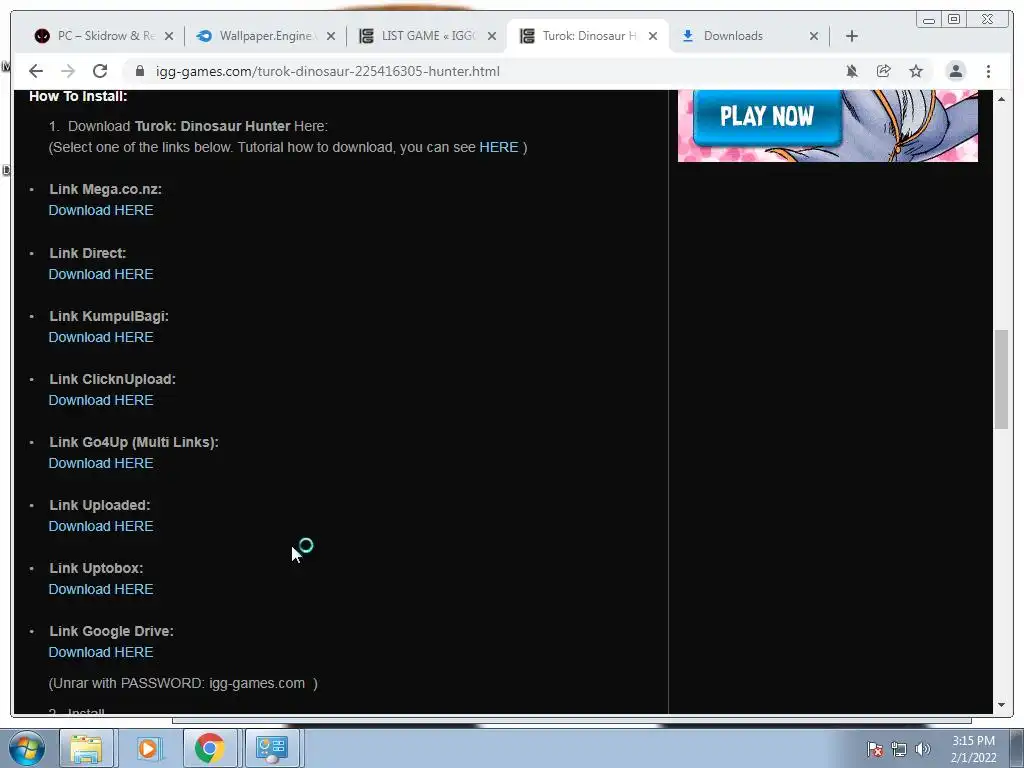Share this page via share icon
Image resolution: width=1024 pixels, height=768 pixels.
pos(884,71)
